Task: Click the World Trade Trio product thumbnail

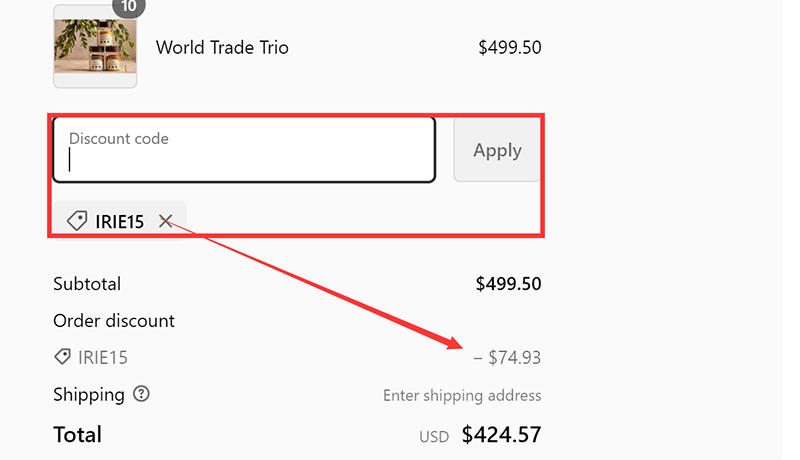Action: point(95,47)
